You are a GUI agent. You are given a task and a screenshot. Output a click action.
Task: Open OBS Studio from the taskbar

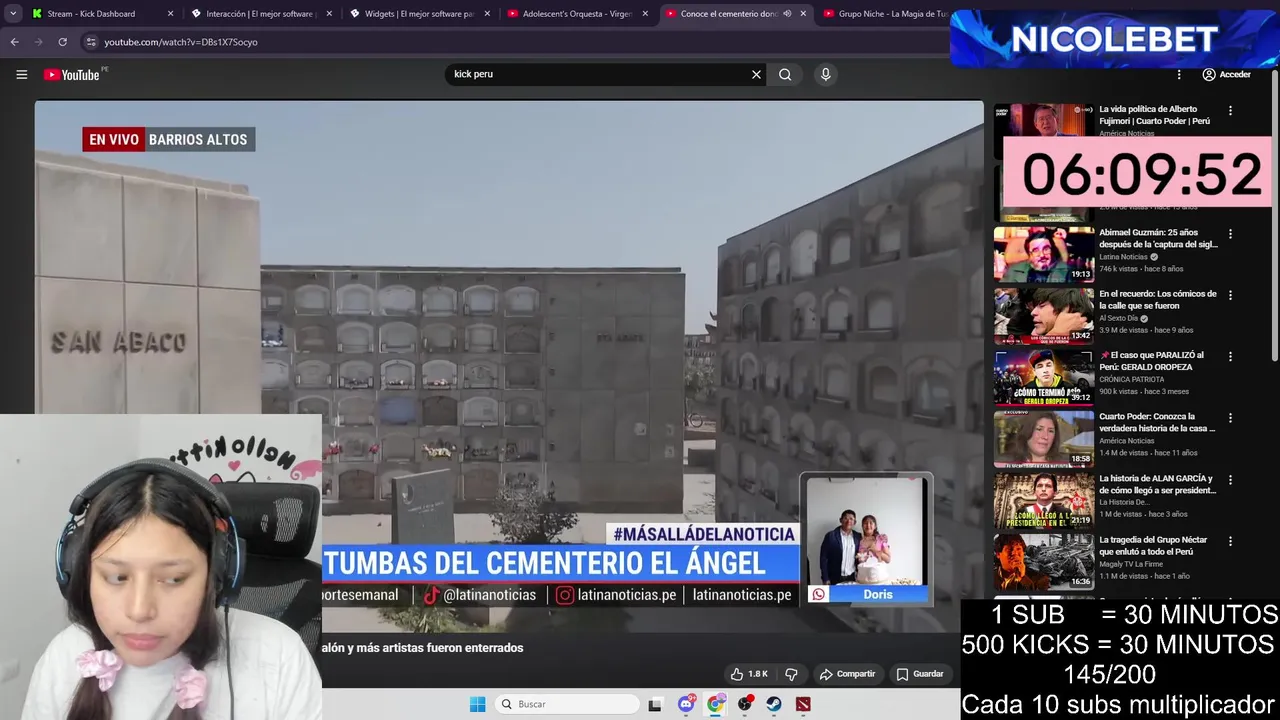click(745, 704)
